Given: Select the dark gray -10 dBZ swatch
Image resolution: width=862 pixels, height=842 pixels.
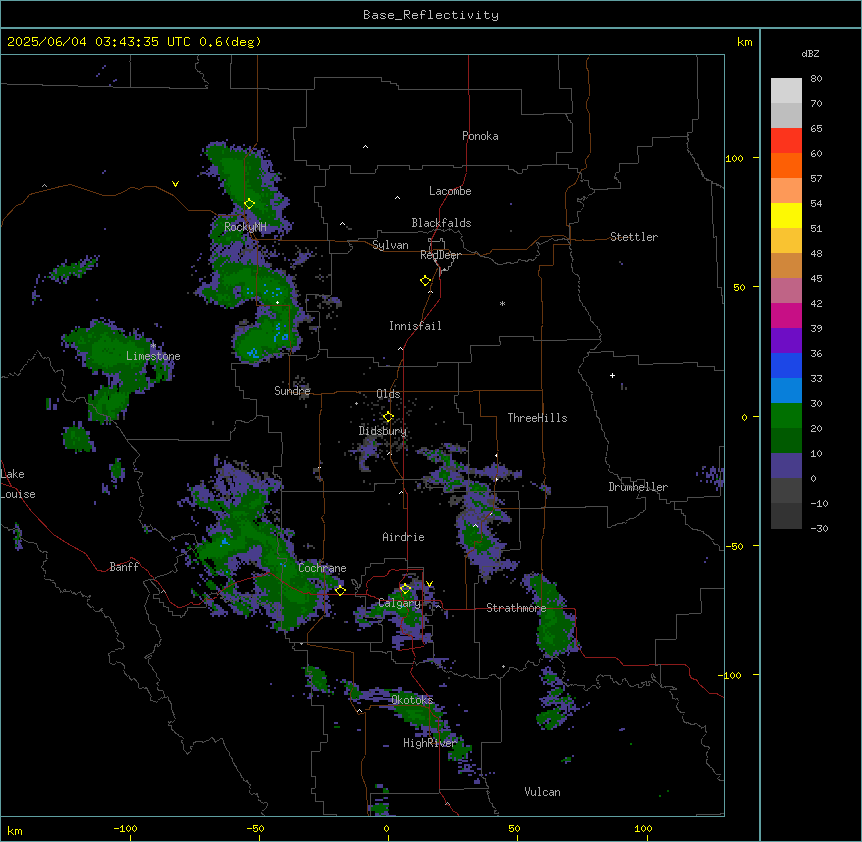Looking at the screenshot, I should (x=786, y=516).
